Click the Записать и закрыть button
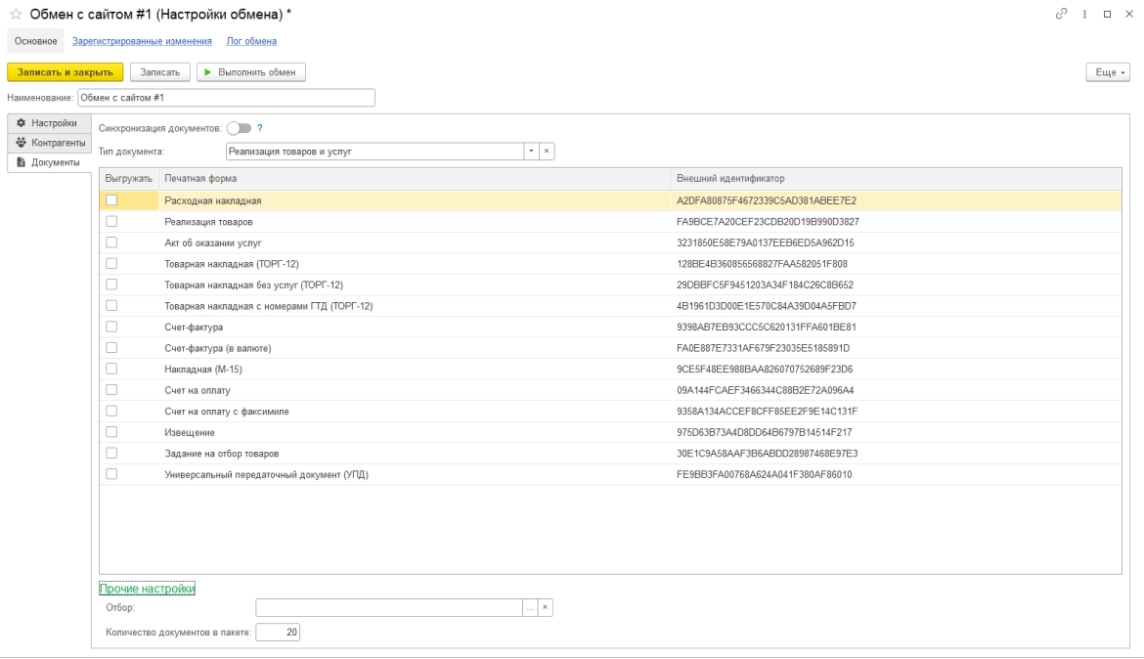The image size is (1144, 659). (65, 72)
